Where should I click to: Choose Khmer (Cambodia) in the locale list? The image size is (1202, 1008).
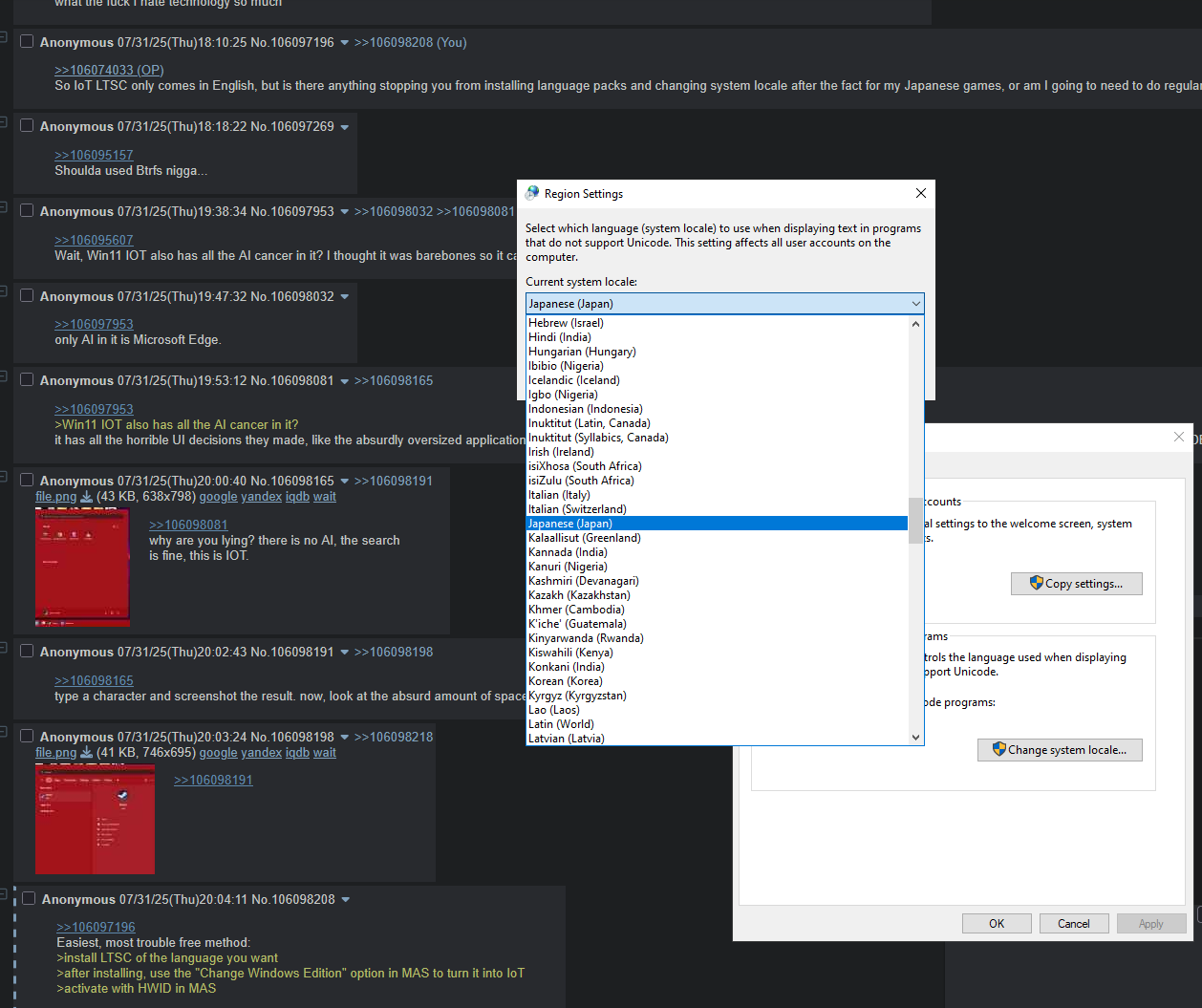[x=717, y=610]
